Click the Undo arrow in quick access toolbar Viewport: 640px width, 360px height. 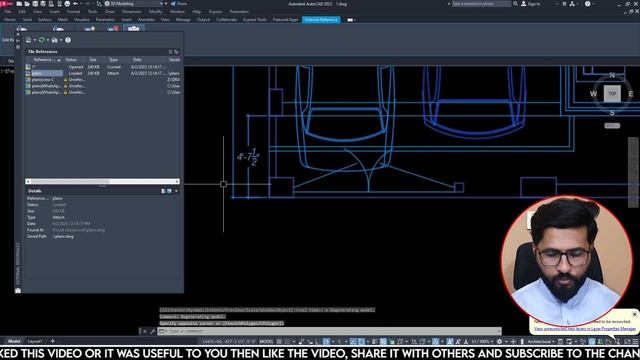[76, 4]
